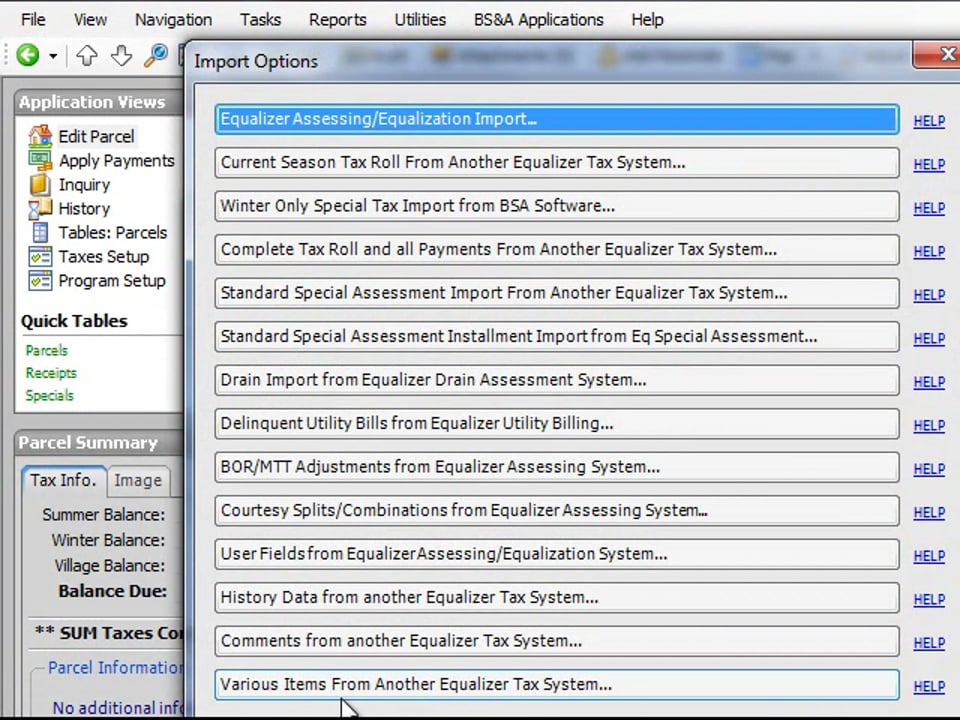Click the down arrow toolbar icon
The width and height of the screenshot is (960, 720).
click(x=121, y=56)
